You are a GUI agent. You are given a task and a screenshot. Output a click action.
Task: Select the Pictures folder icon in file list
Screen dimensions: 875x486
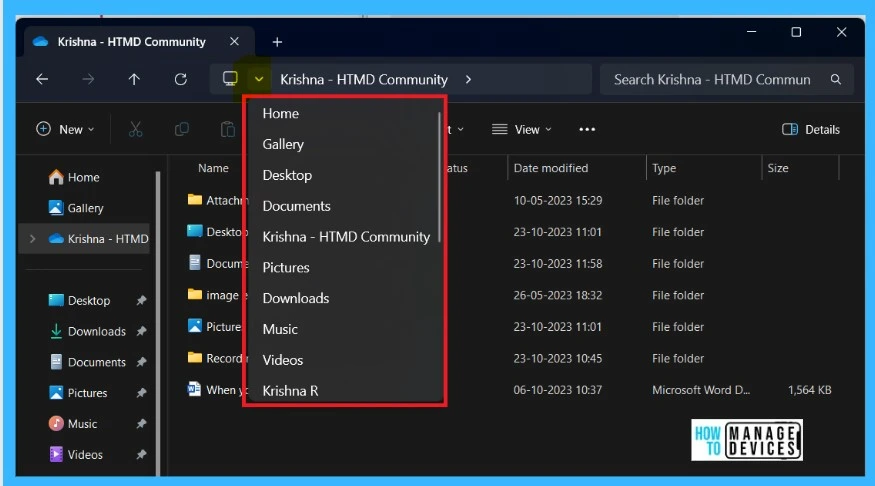tap(195, 325)
